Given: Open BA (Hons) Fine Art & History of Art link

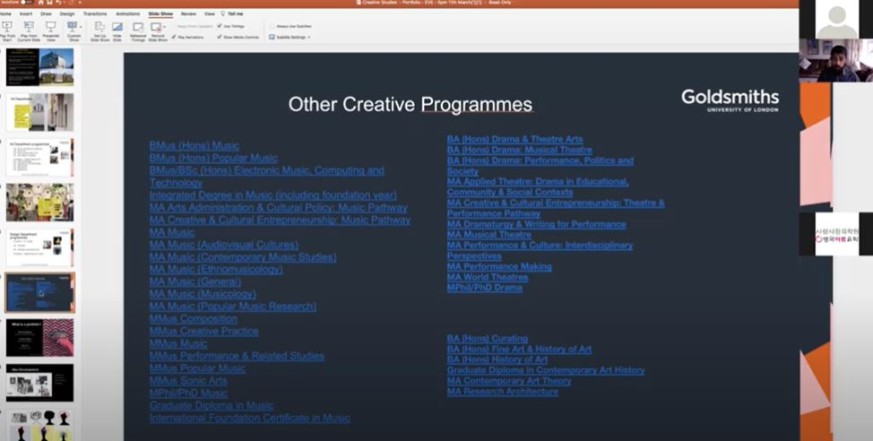Looking at the screenshot, I should 519,349.
